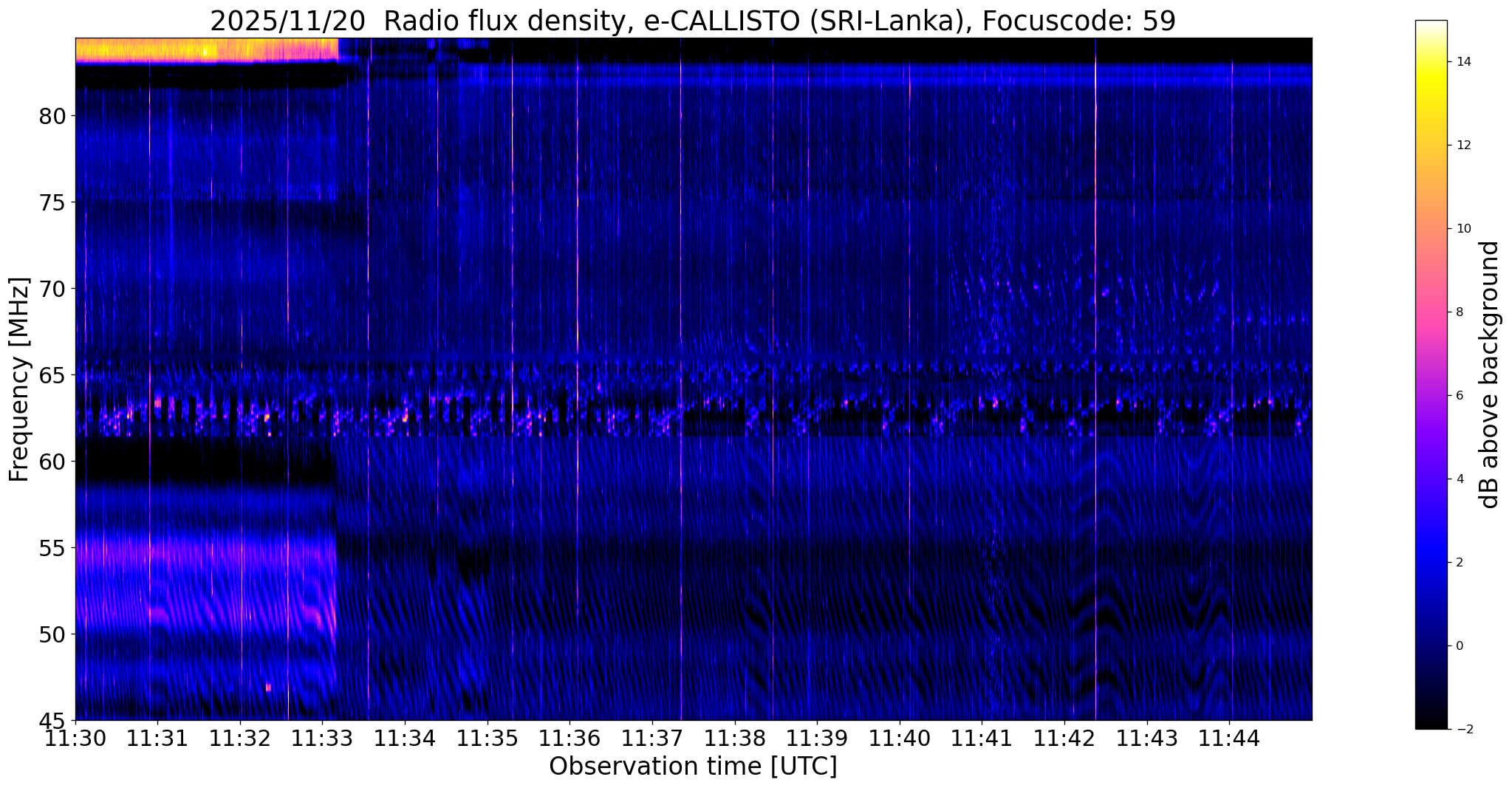Click the colorbar tick label 8

point(1459,312)
